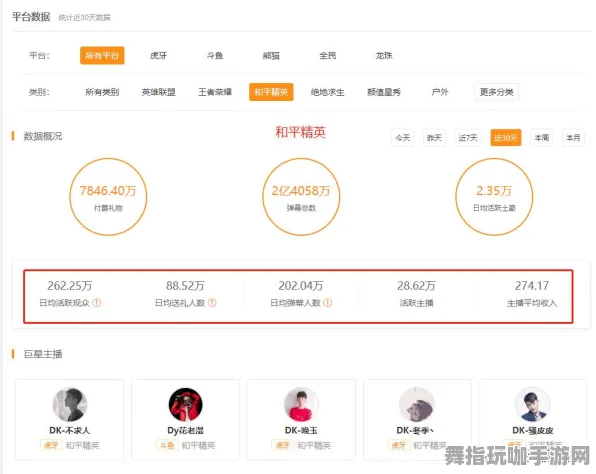Click the 88.52万 gift senders value

click(x=185, y=285)
